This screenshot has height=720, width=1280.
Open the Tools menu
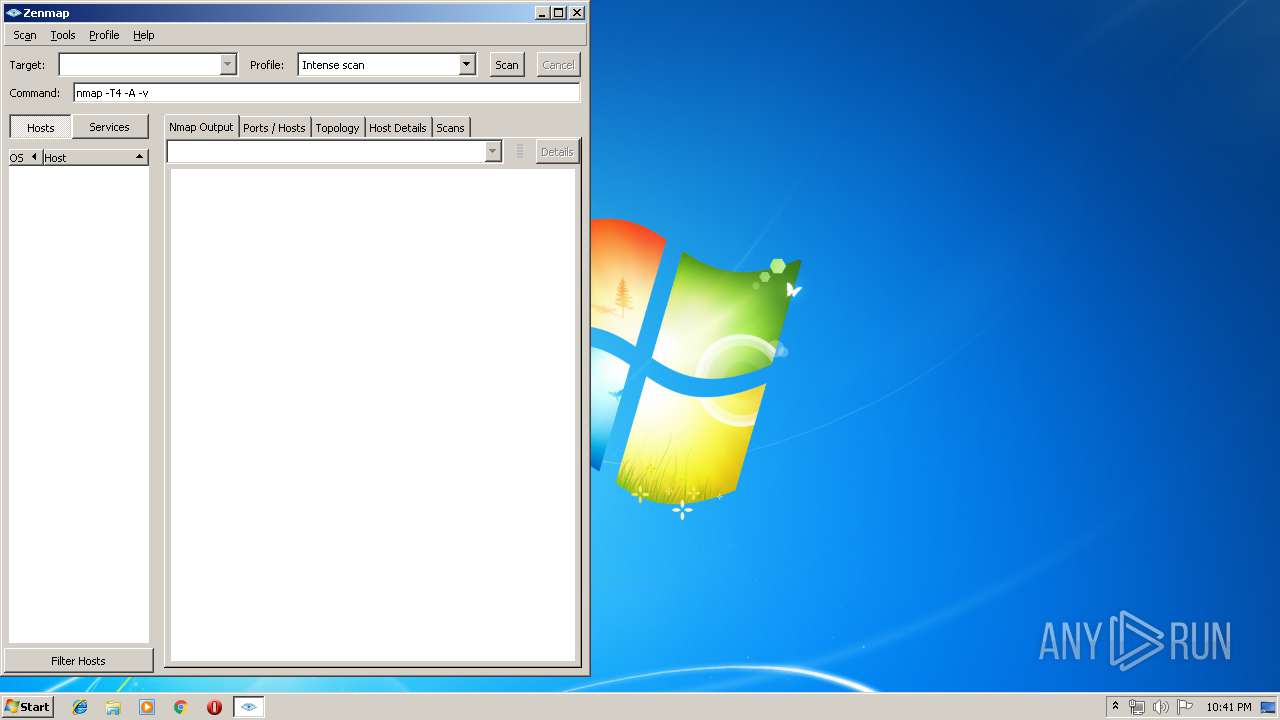point(63,35)
